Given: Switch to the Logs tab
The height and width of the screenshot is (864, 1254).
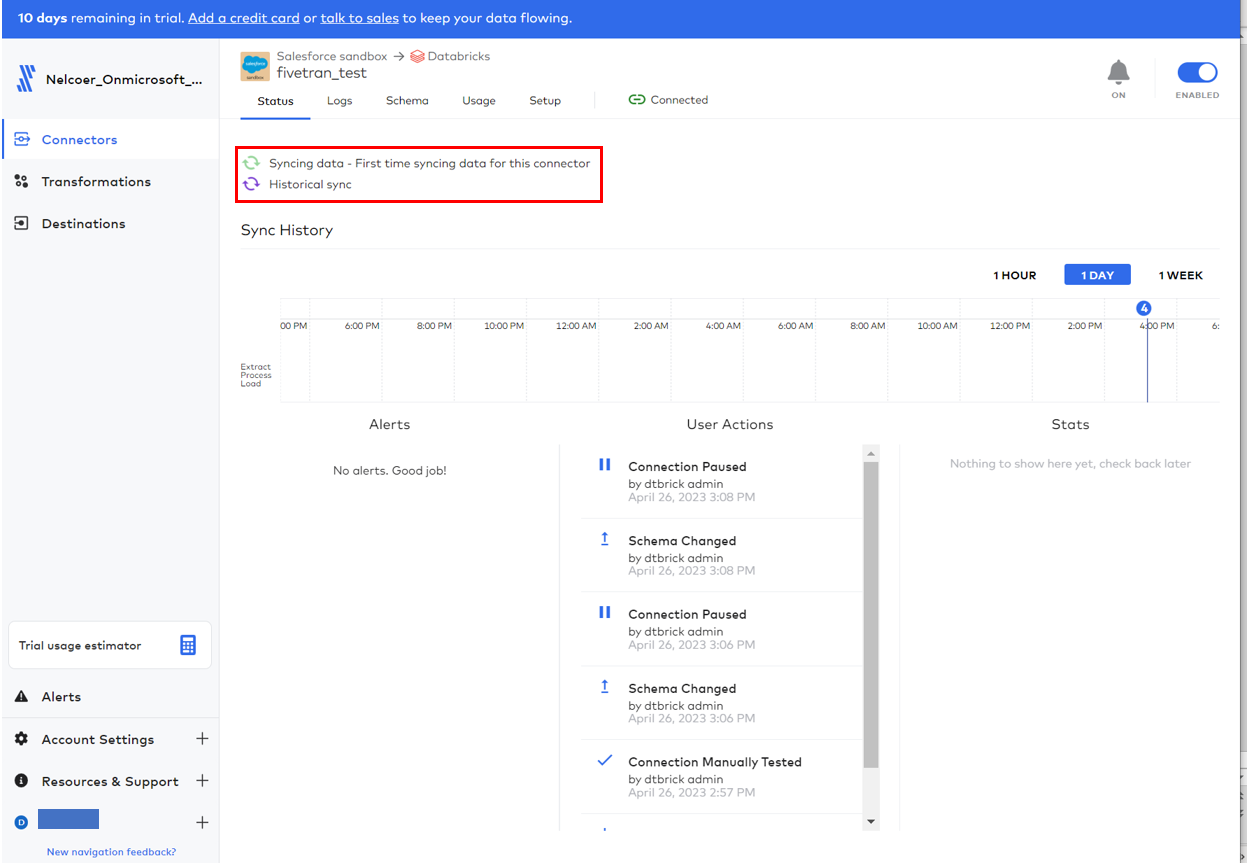Looking at the screenshot, I should pos(339,101).
